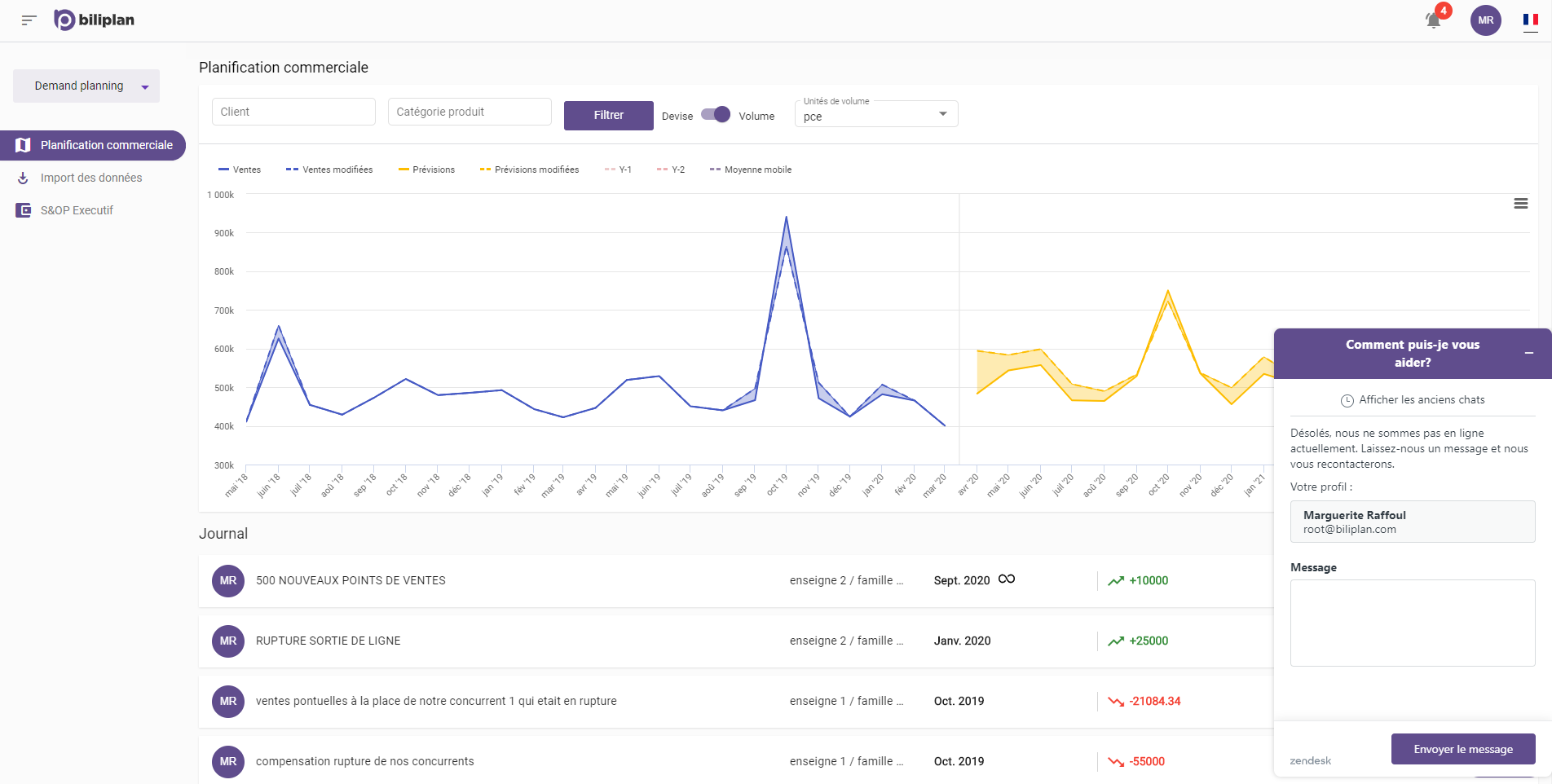This screenshot has height=784, width=1552.
Task: Click the Planification commerciale map icon
Action: [x=24, y=145]
